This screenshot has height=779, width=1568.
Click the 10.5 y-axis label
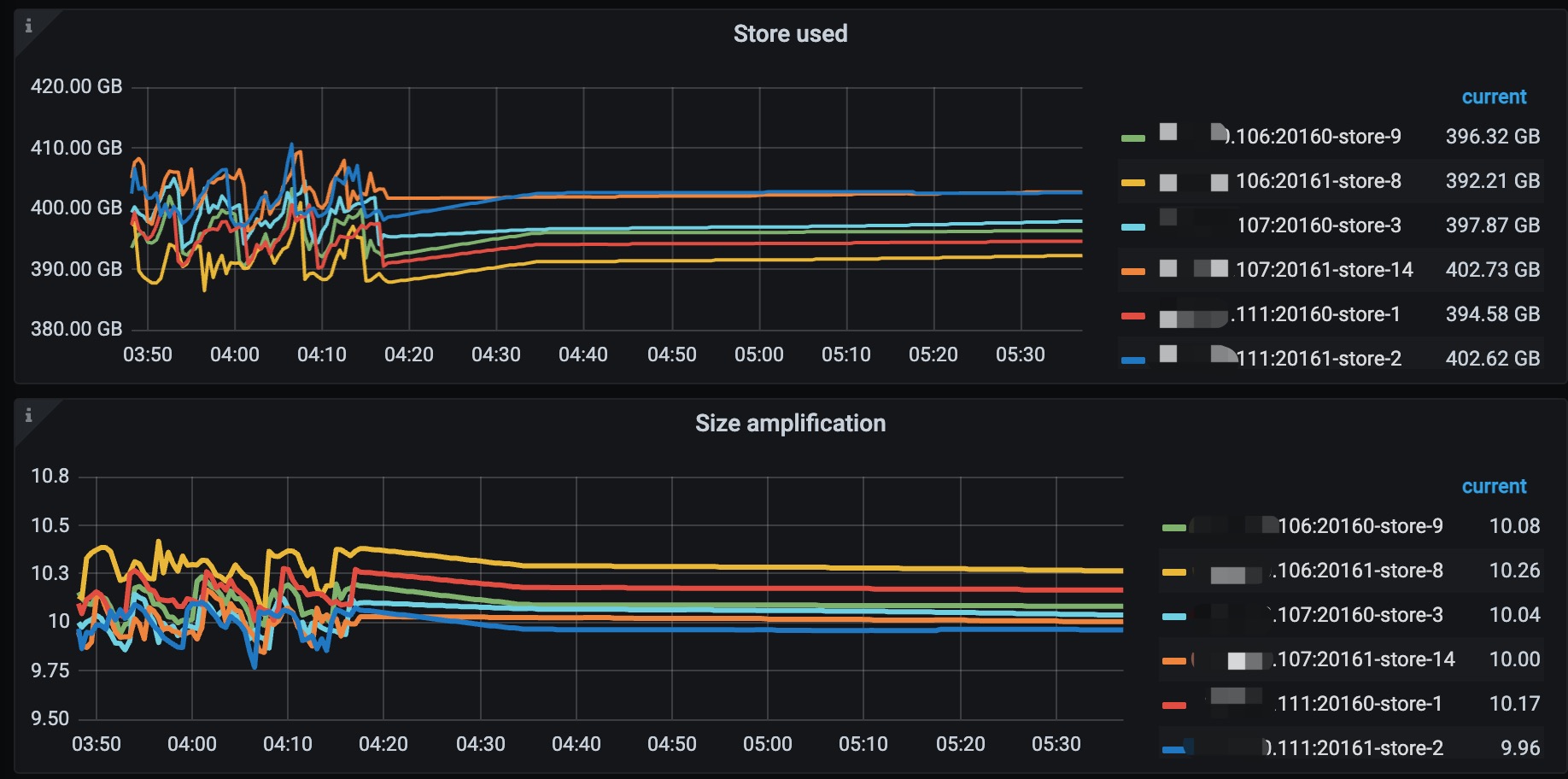click(50, 525)
